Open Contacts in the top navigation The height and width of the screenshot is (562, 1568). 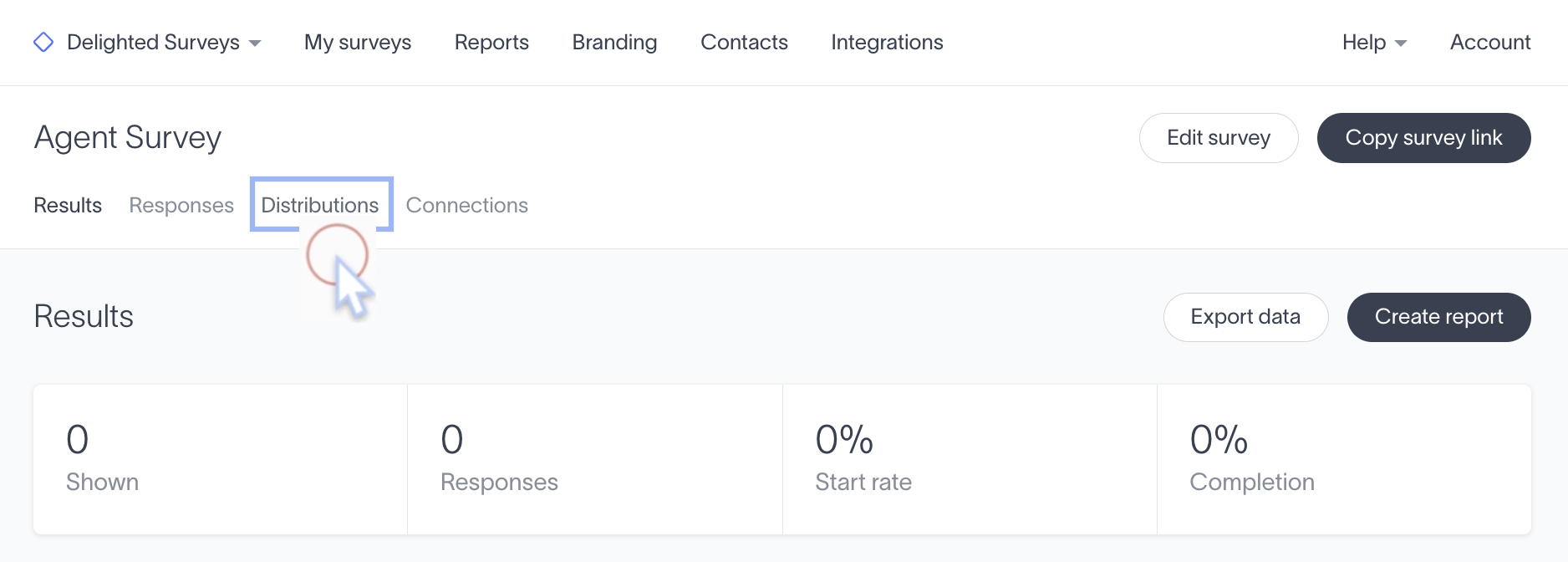[x=744, y=43]
